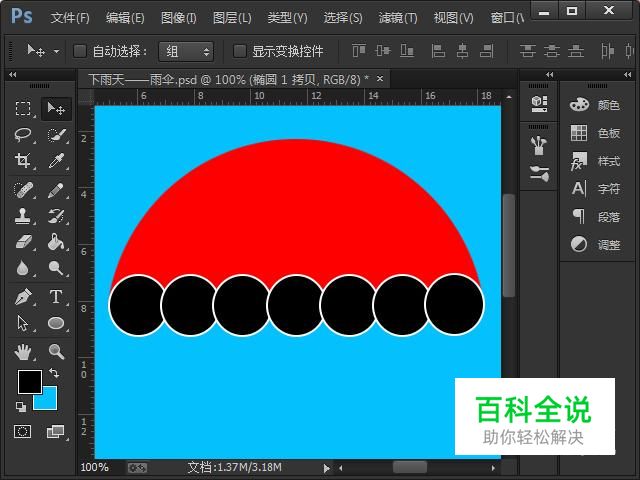Collapse the toolbox with double-arrow
Viewport: 640px width, 480px height.
pos(12,75)
